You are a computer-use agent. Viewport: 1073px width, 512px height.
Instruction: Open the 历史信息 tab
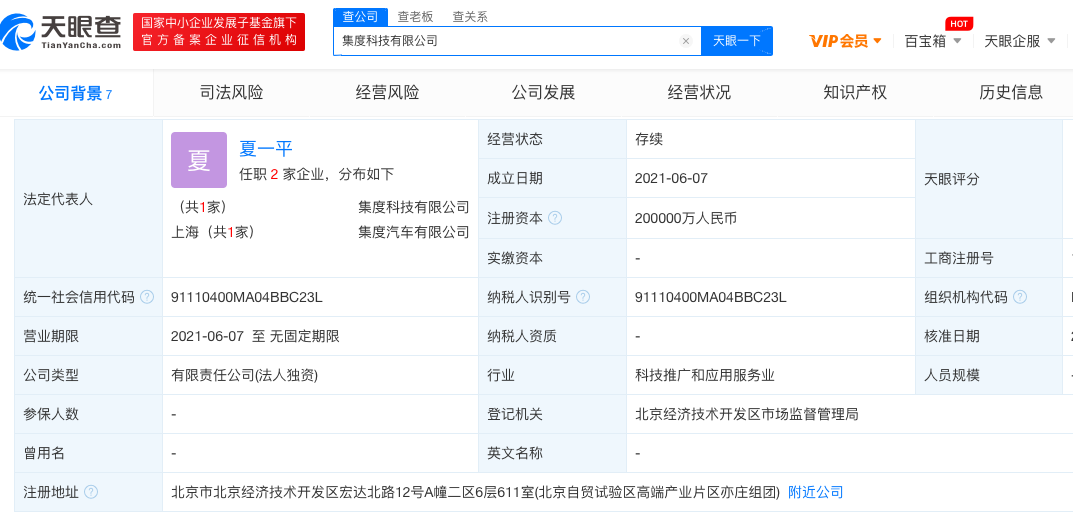(x=1011, y=92)
